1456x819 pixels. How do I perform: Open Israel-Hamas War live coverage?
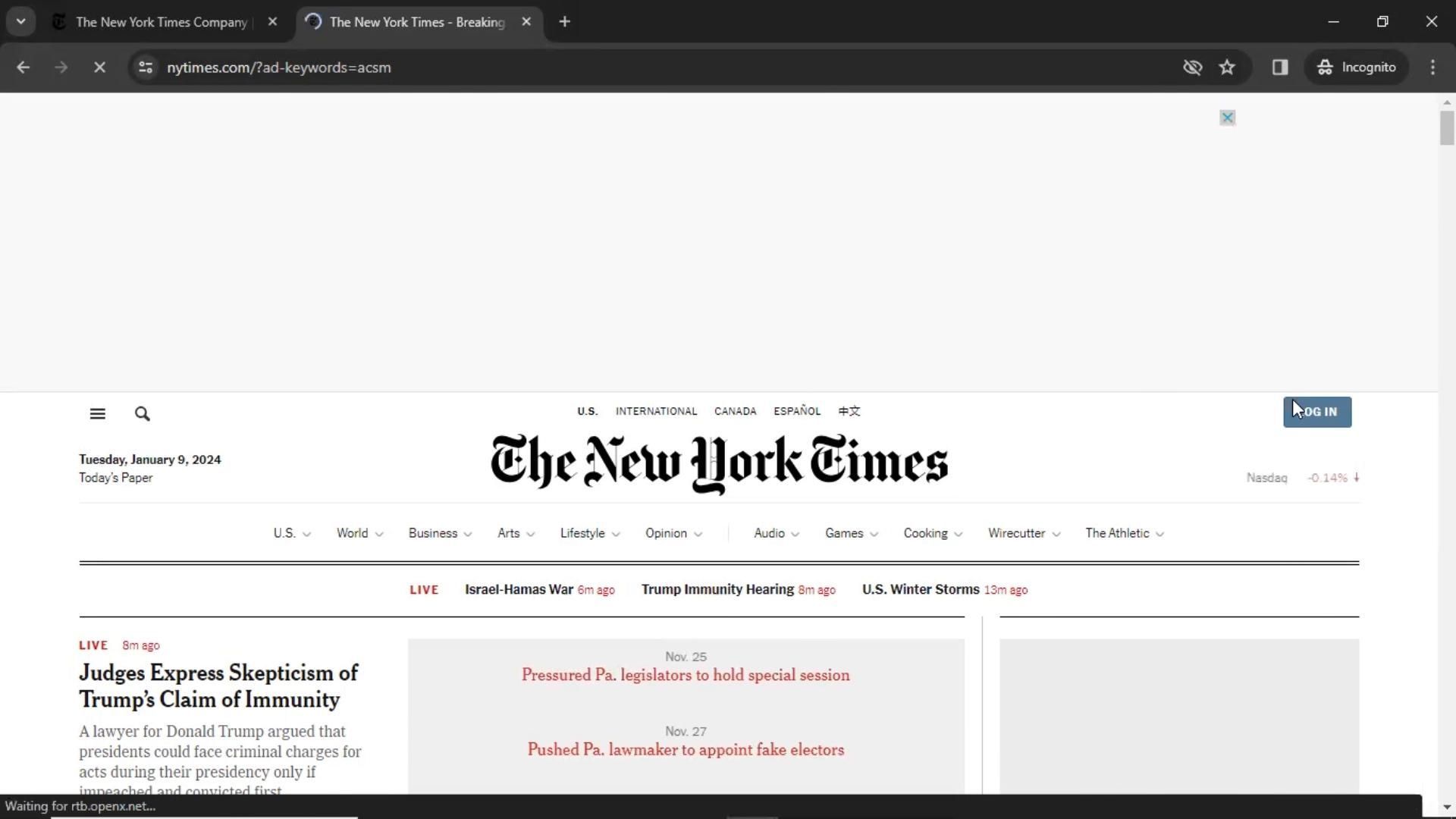click(x=519, y=590)
